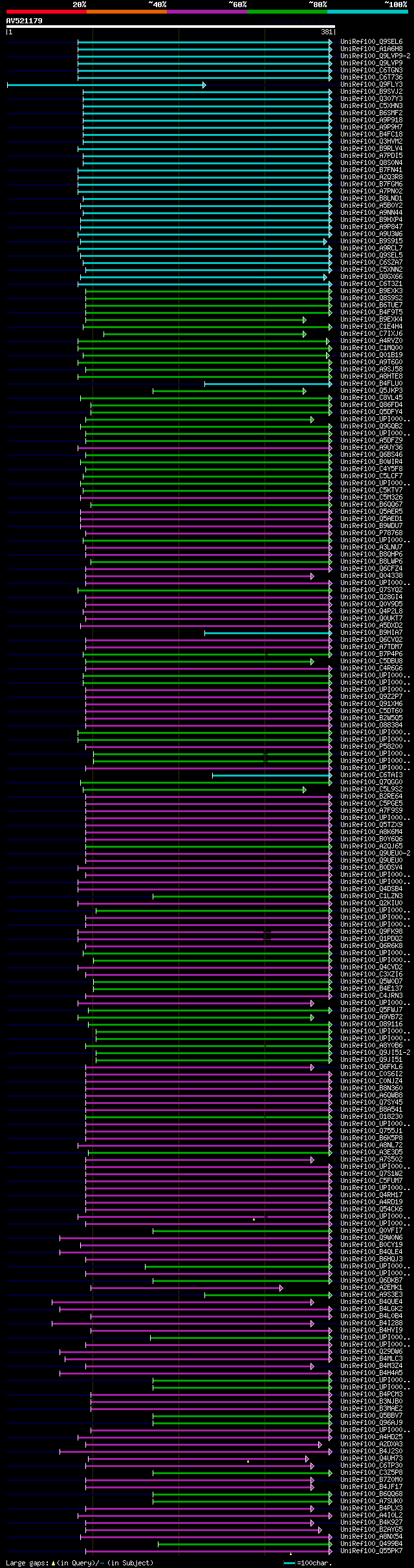Select UniRef100_Q5JKP3 entry
The image size is (414, 1568).
point(371,391)
